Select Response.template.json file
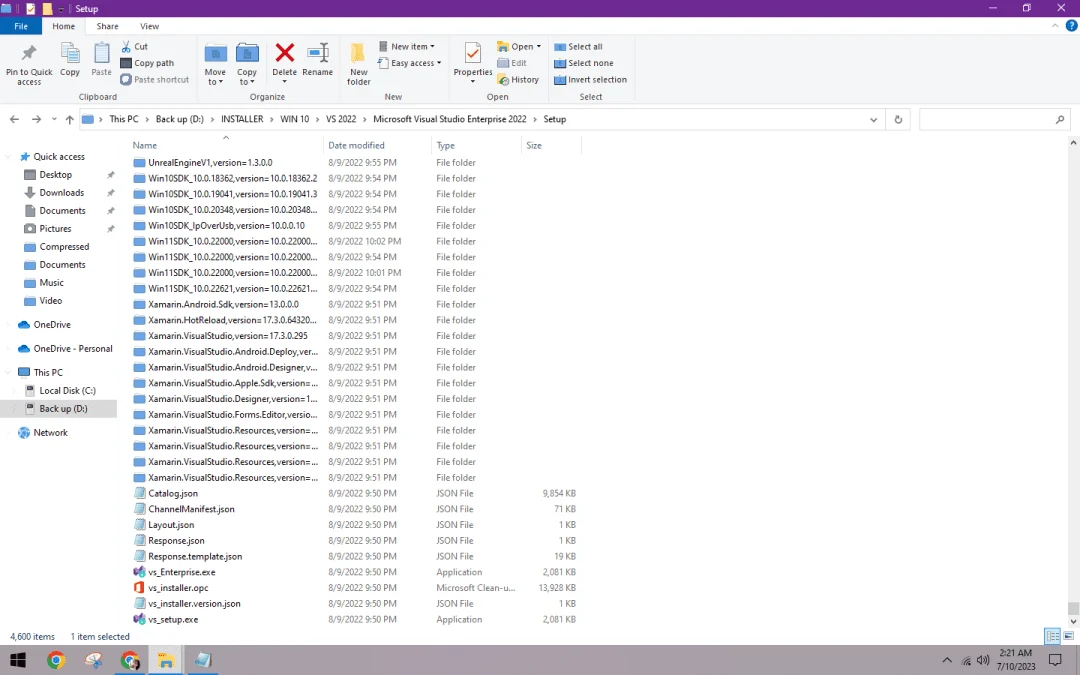 [x=195, y=556]
